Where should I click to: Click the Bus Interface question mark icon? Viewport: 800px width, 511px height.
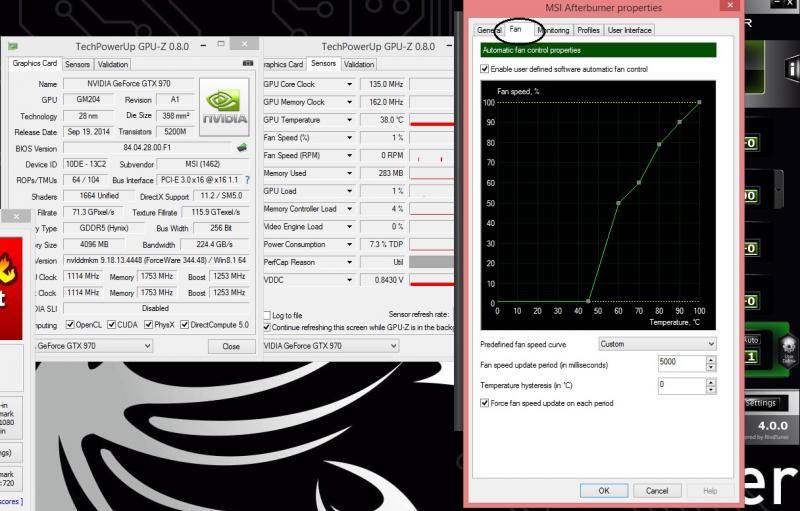tap(247, 180)
